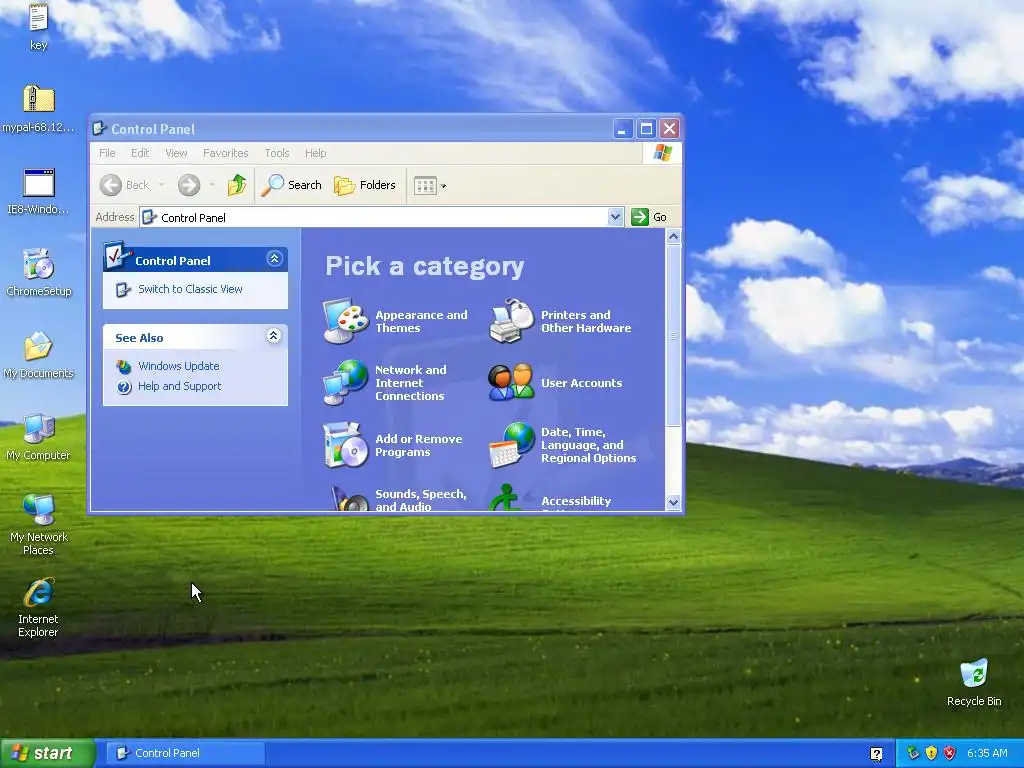This screenshot has height=768, width=1024.
Task: Open Printers and Other Hardware icon
Action: click(x=511, y=321)
